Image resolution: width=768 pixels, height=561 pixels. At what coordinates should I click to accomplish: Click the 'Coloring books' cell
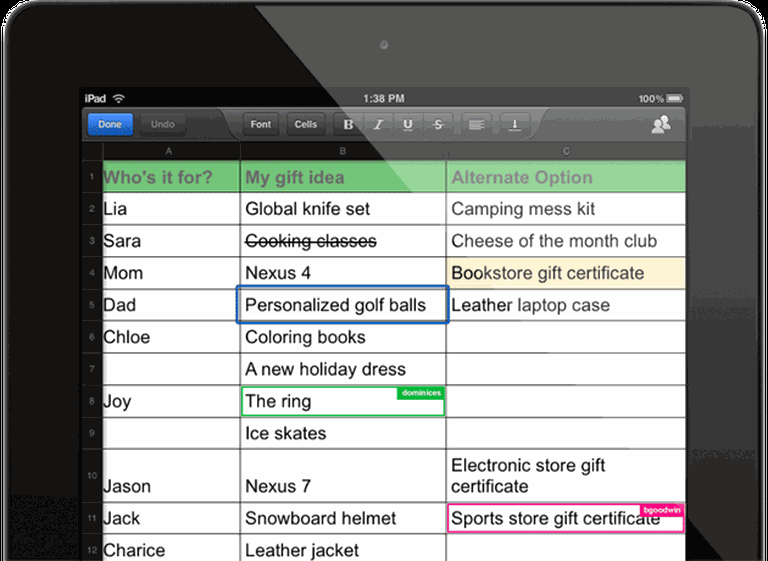343,337
